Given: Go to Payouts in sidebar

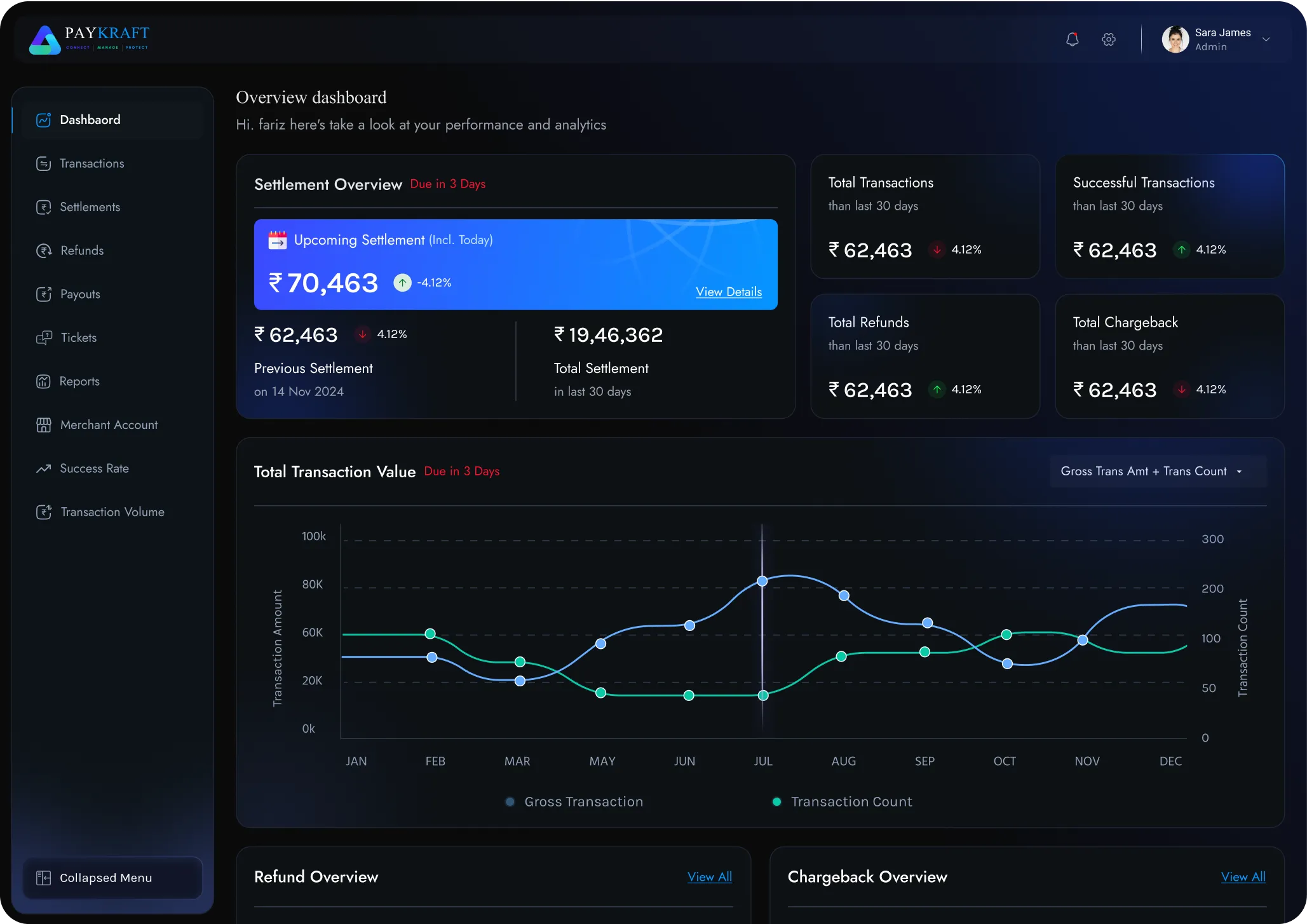Looking at the screenshot, I should pos(80,294).
